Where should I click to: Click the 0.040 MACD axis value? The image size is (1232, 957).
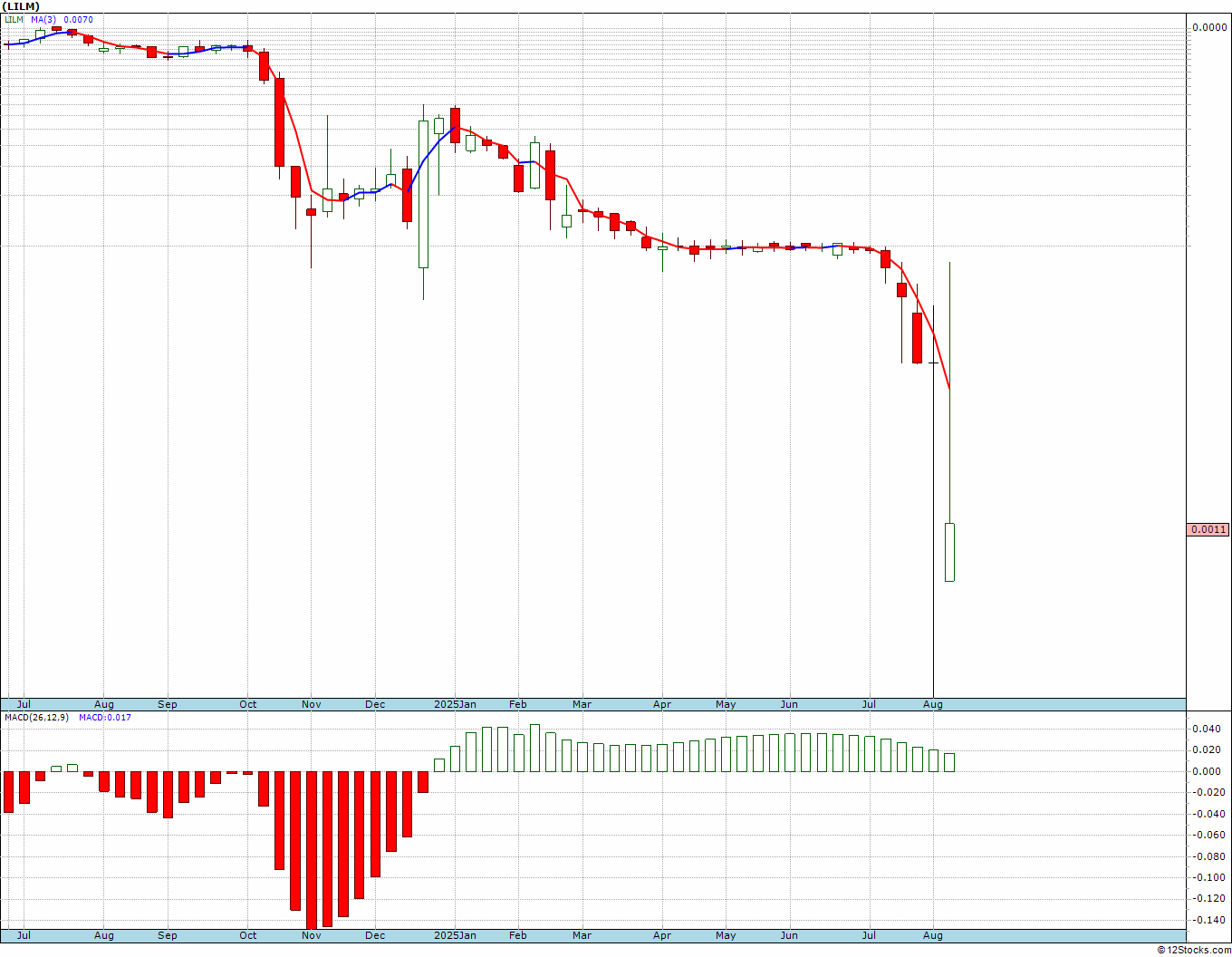click(x=1207, y=729)
